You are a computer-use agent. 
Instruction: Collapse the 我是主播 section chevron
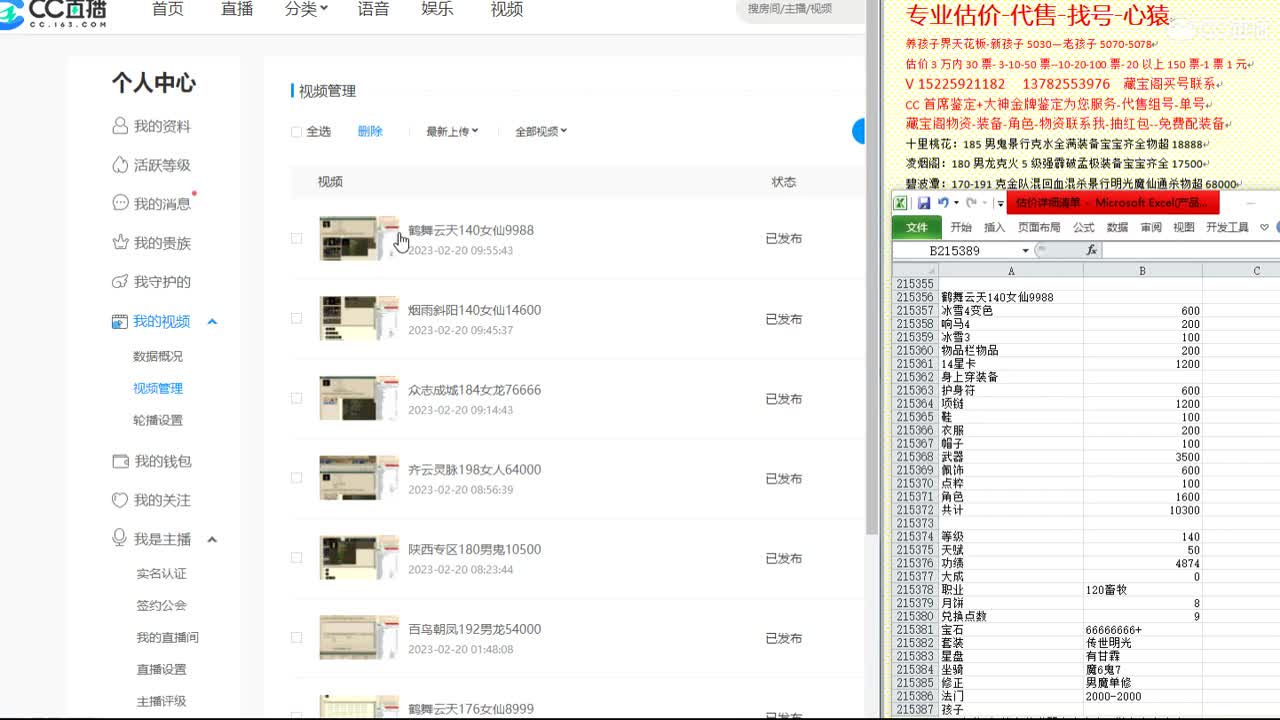212,540
